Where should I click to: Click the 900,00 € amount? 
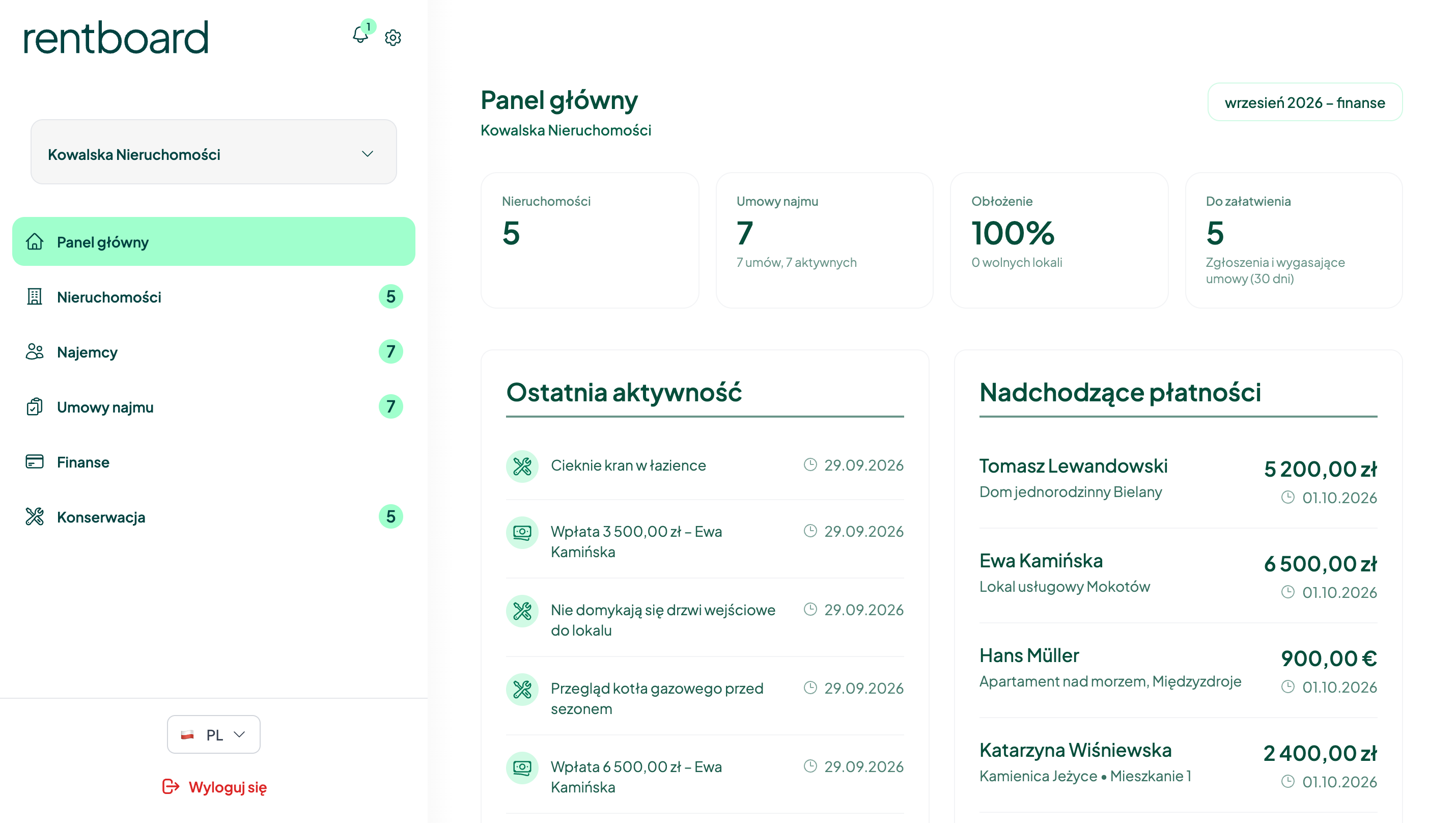pyautogui.click(x=1329, y=659)
